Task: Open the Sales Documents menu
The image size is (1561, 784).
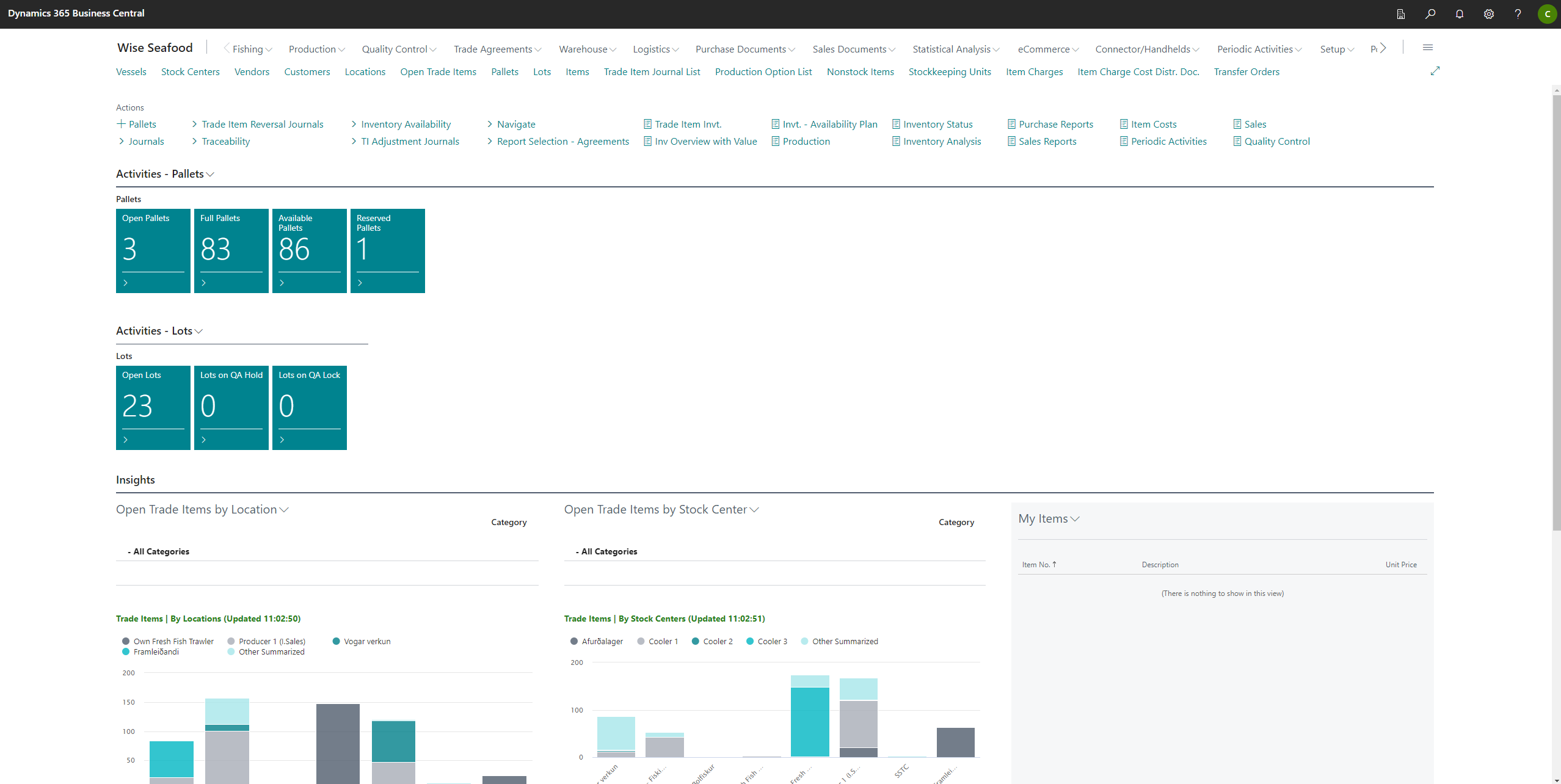Action: click(x=854, y=49)
